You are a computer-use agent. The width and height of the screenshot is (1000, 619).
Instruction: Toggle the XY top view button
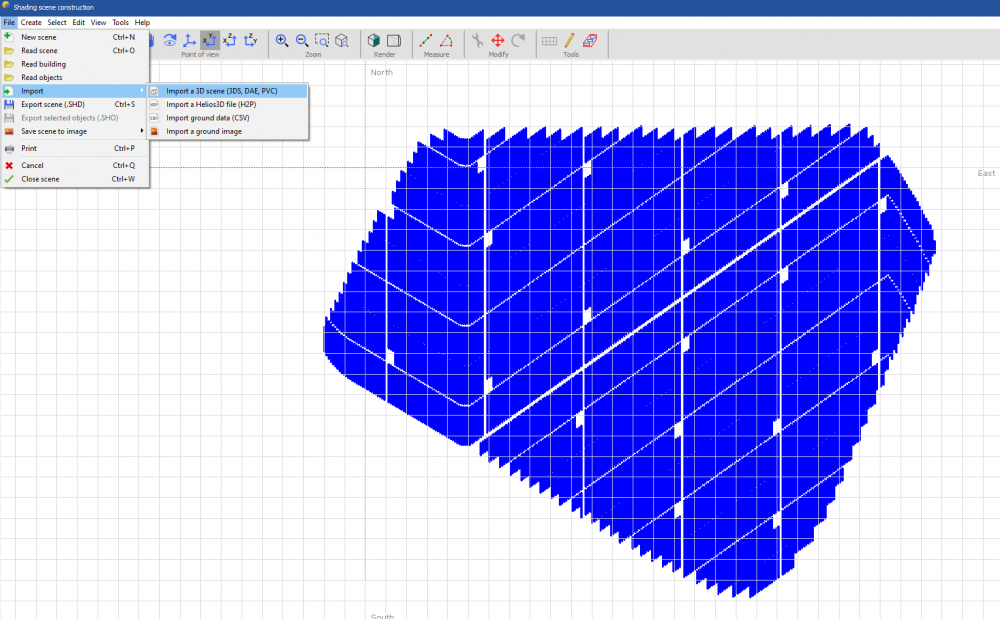pos(210,41)
